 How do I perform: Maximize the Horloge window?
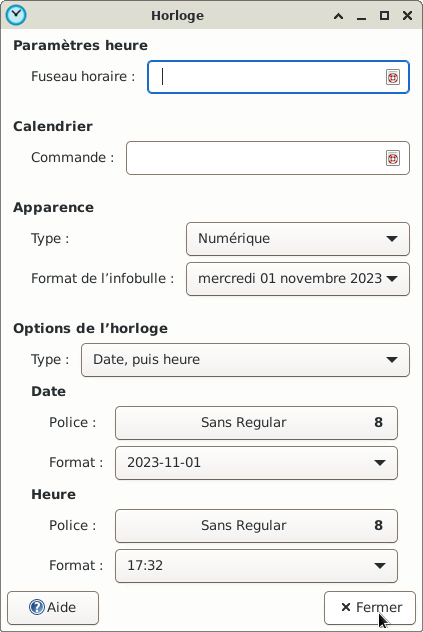point(384,16)
